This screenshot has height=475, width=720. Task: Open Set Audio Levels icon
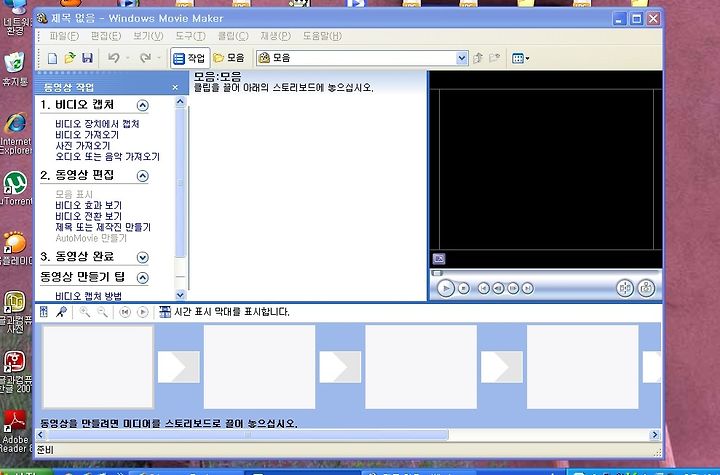click(44, 312)
